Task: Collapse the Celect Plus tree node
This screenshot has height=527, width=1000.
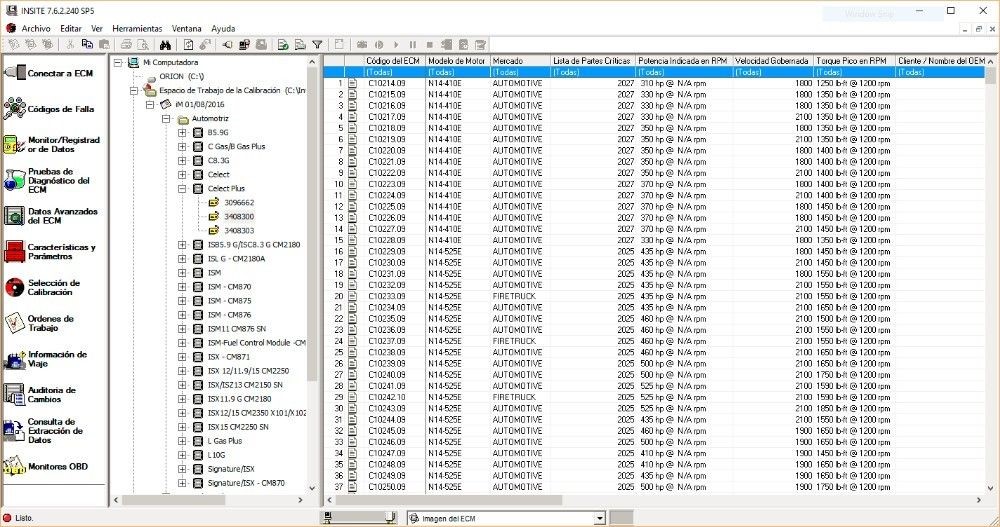Action: (182, 188)
